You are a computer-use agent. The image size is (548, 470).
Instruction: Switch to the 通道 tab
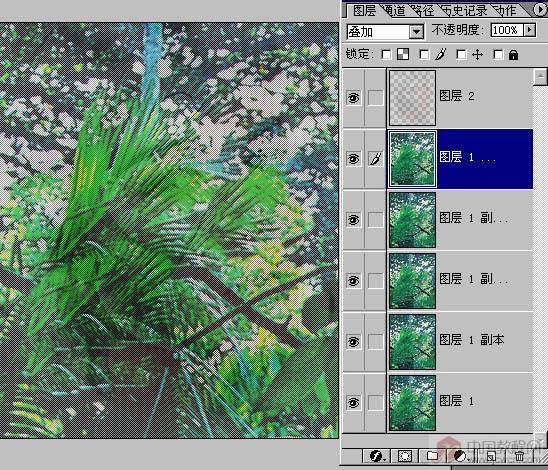pos(394,10)
